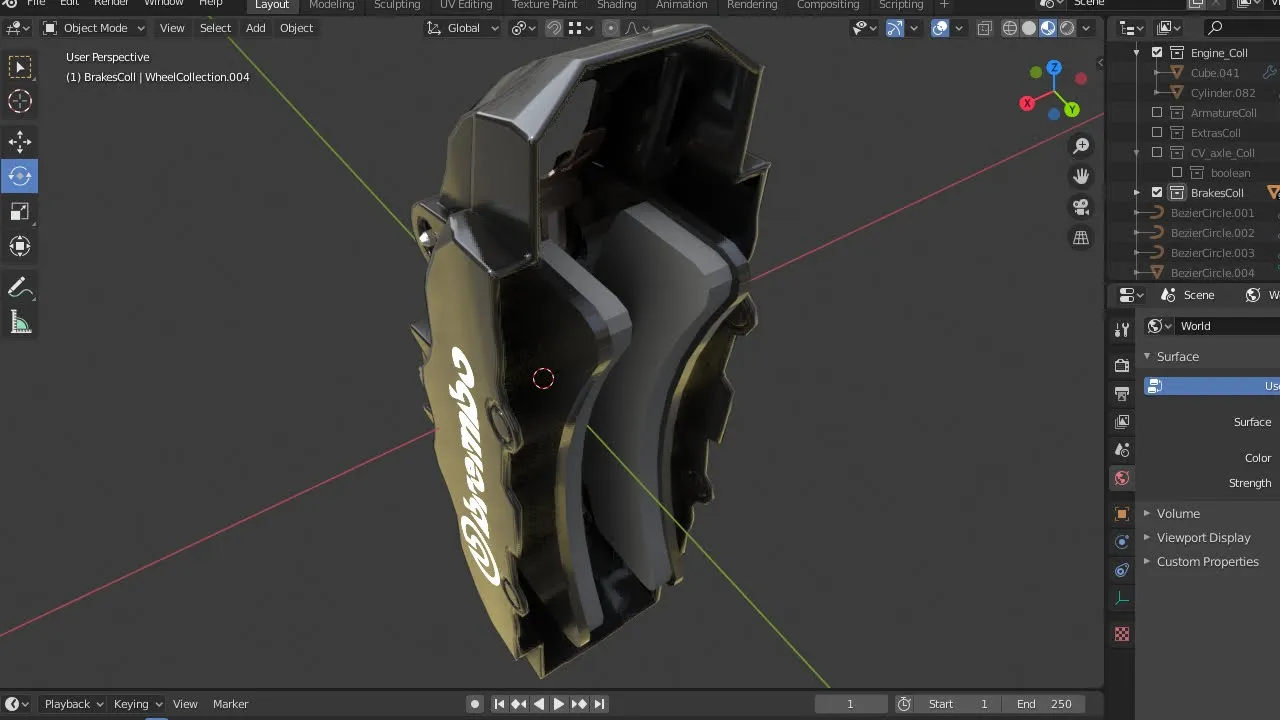Switch to the Modeling workspace tab
Screen dimensions: 1280x720
pyautogui.click(x=331, y=5)
